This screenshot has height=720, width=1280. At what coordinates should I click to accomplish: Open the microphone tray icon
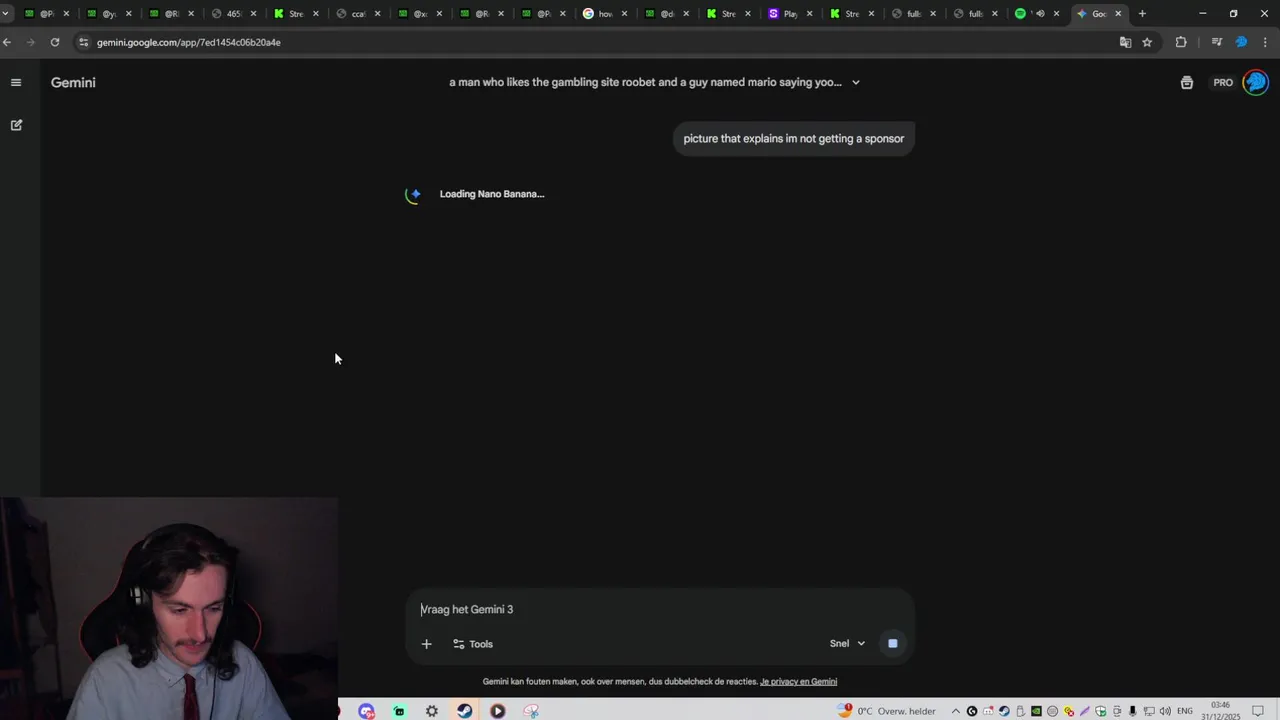[x=1133, y=711]
